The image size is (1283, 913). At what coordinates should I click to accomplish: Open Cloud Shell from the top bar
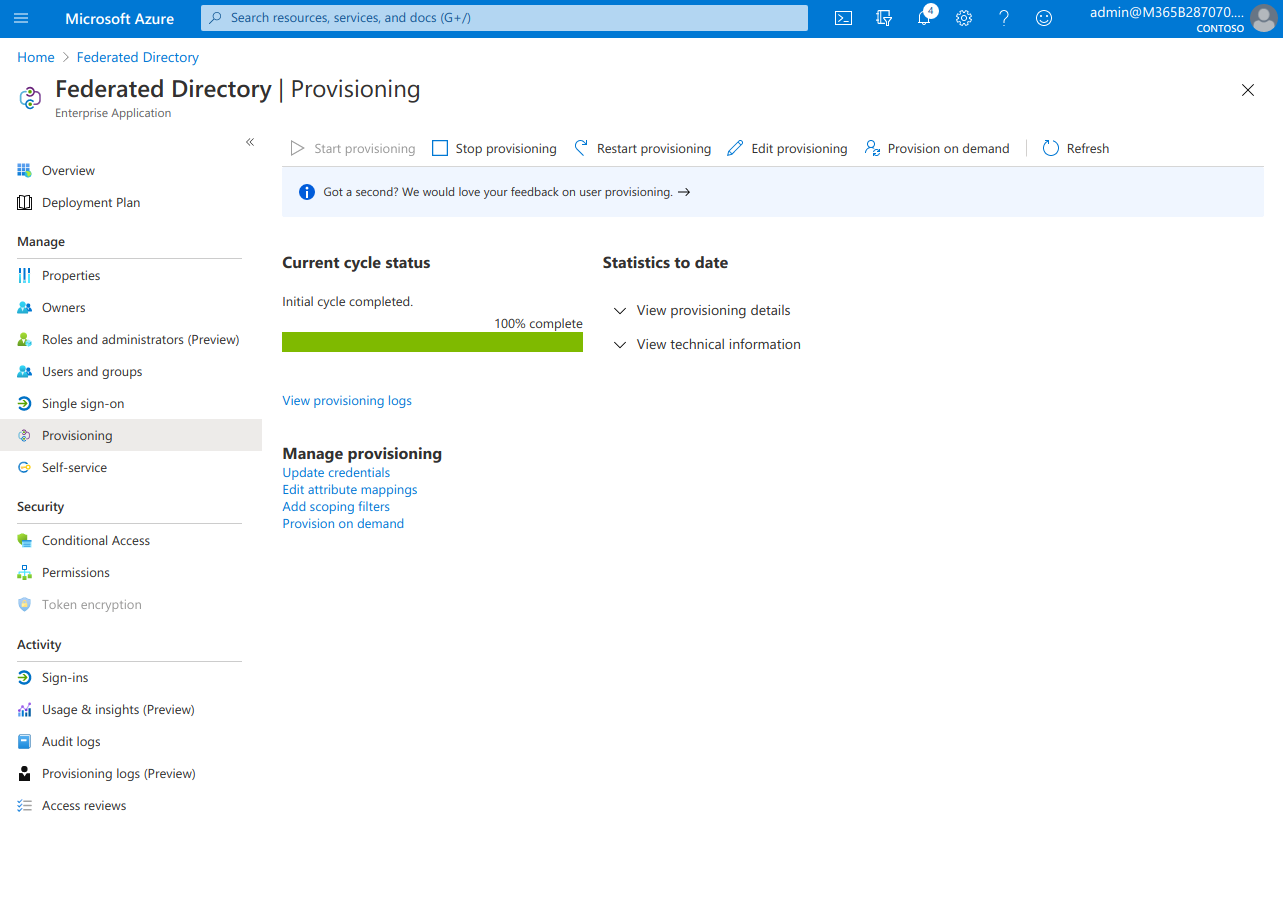842,18
